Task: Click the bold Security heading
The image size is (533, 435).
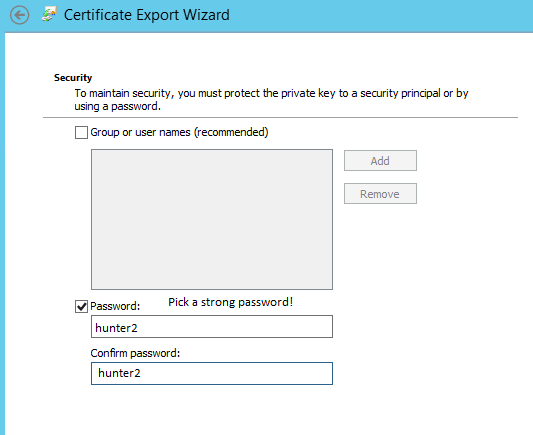Action: [73, 78]
